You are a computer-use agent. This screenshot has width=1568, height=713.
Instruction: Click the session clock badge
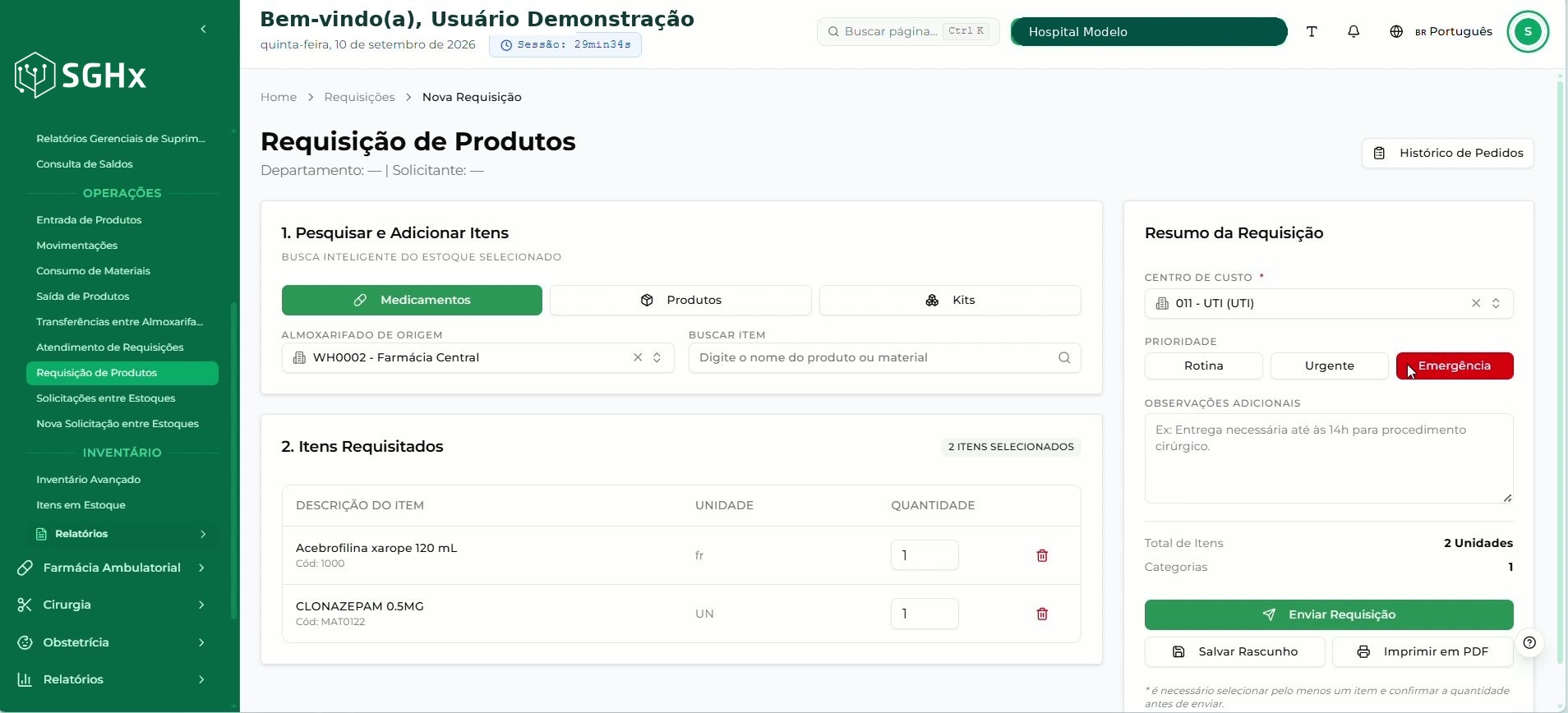coord(565,45)
